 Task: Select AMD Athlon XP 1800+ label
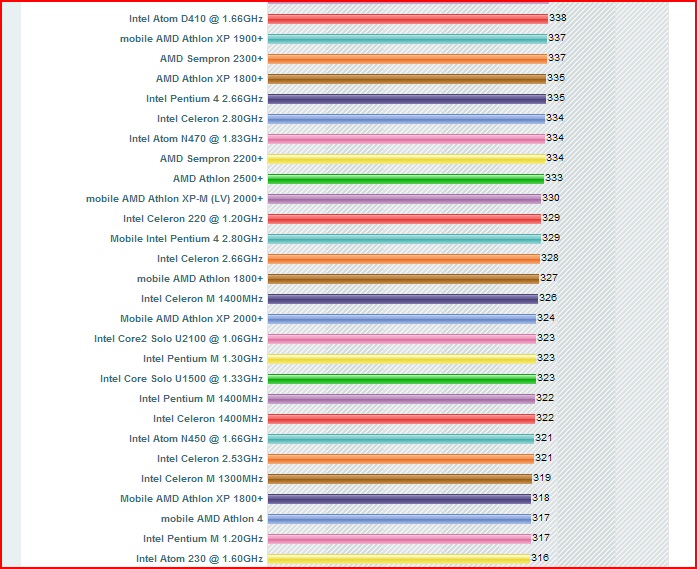coord(209,79)
